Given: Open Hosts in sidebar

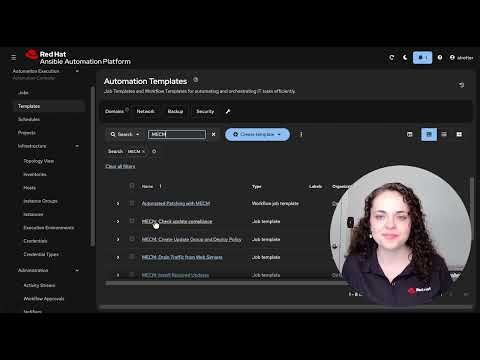Looking at the screenshot, I should pos(30,188).
